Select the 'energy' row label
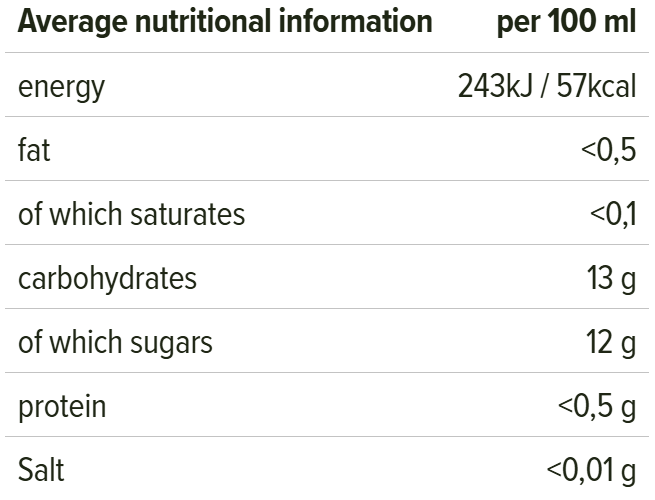Viewport: 655px width, 500px height. (x=61, y=87)
